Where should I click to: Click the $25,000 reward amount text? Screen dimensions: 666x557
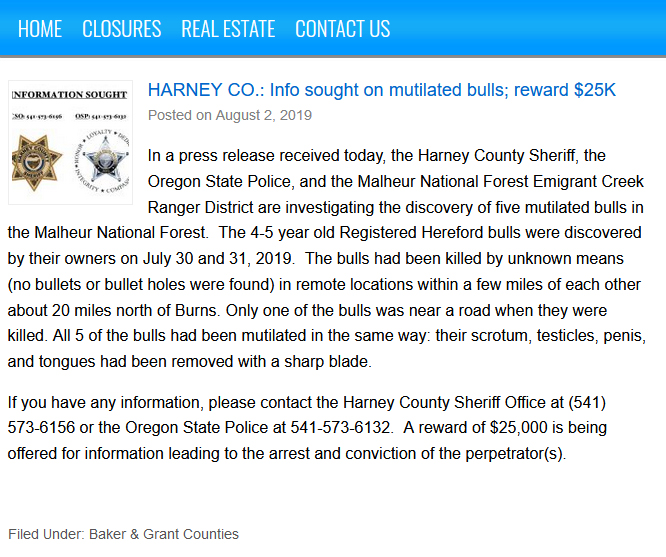(x=519, y=427)
